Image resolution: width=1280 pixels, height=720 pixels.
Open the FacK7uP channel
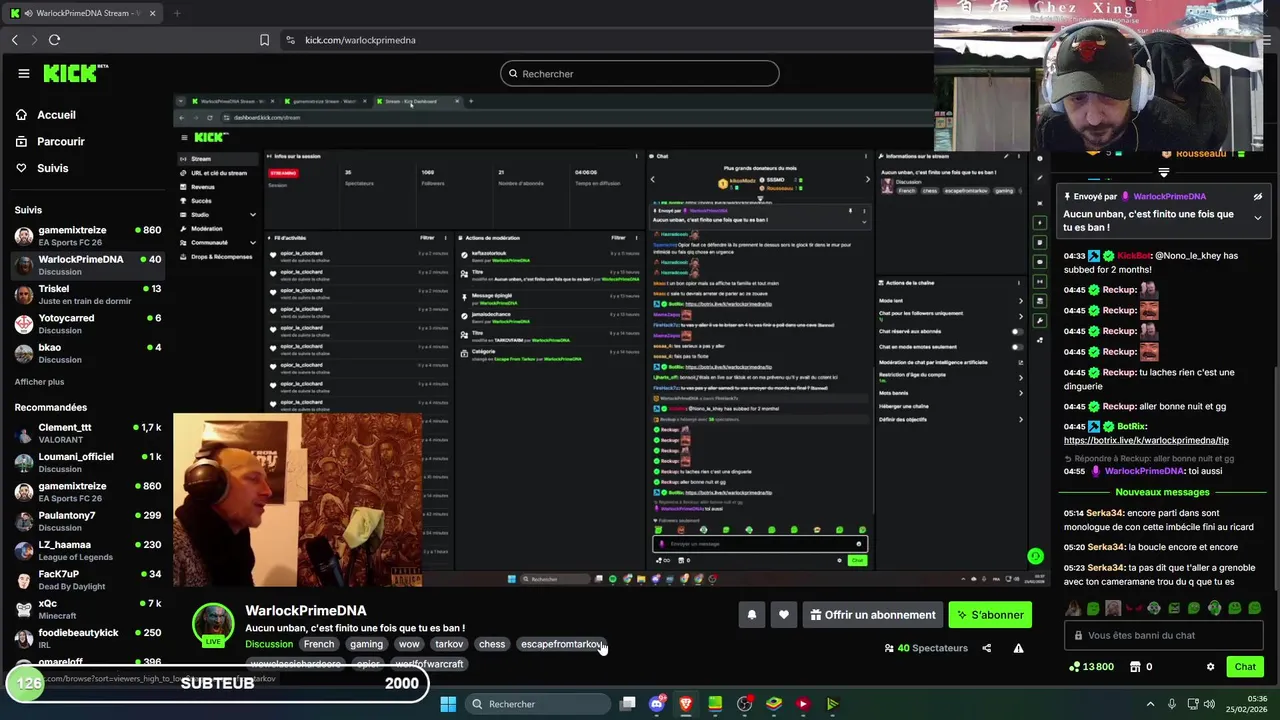(88, 580)
